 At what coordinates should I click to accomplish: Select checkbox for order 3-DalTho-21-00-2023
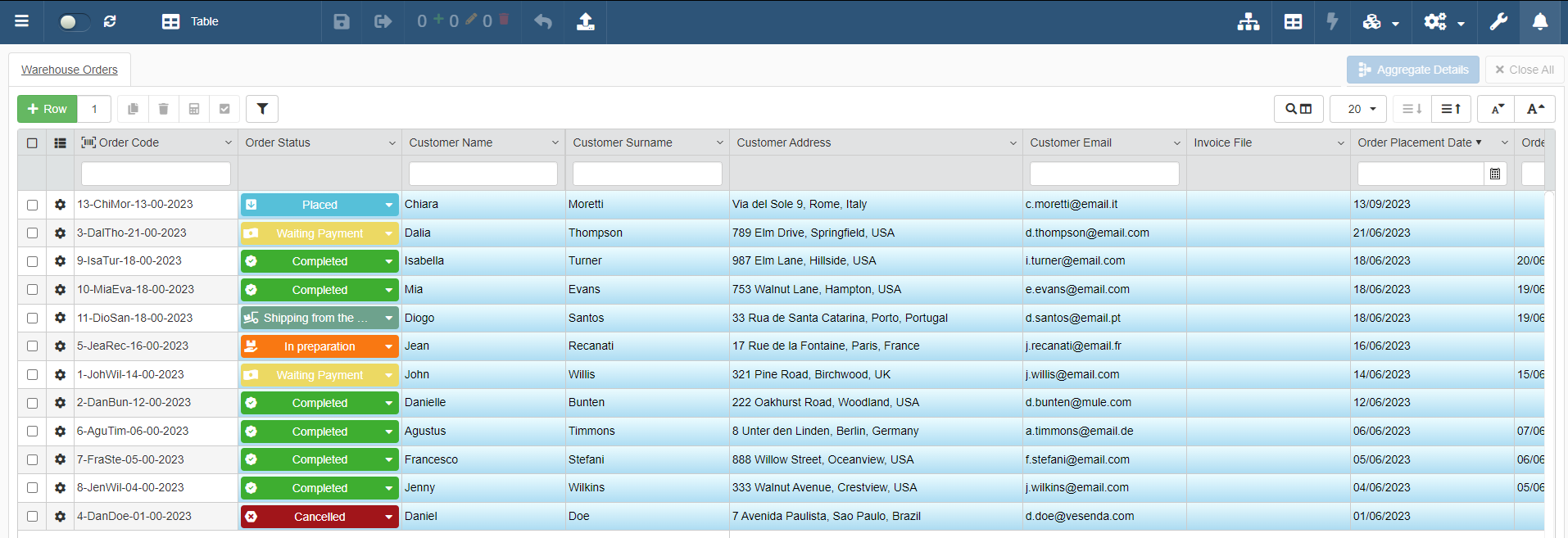pos(32,233)
